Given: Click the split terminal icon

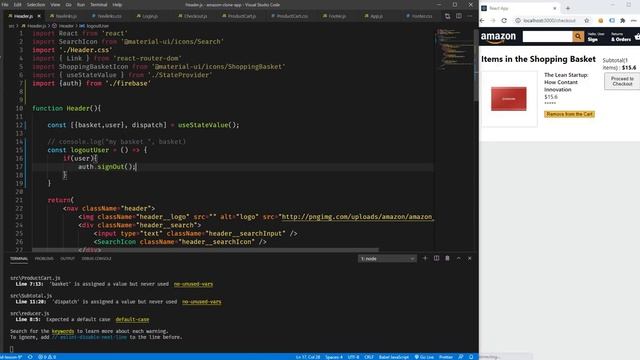Looking at the screenshot, I should [436, 258].
